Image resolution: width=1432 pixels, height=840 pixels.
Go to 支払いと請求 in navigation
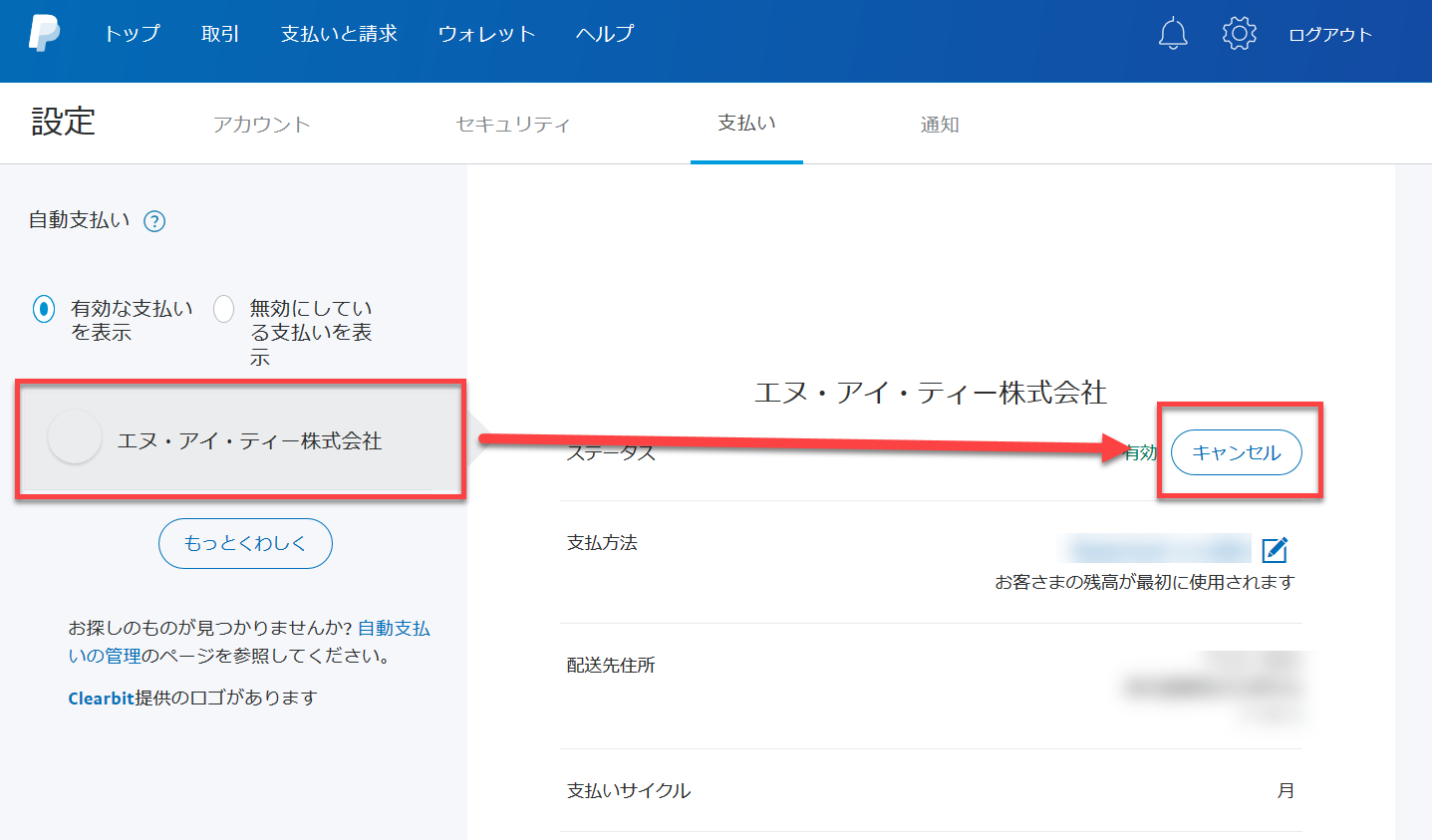(339, 34)
